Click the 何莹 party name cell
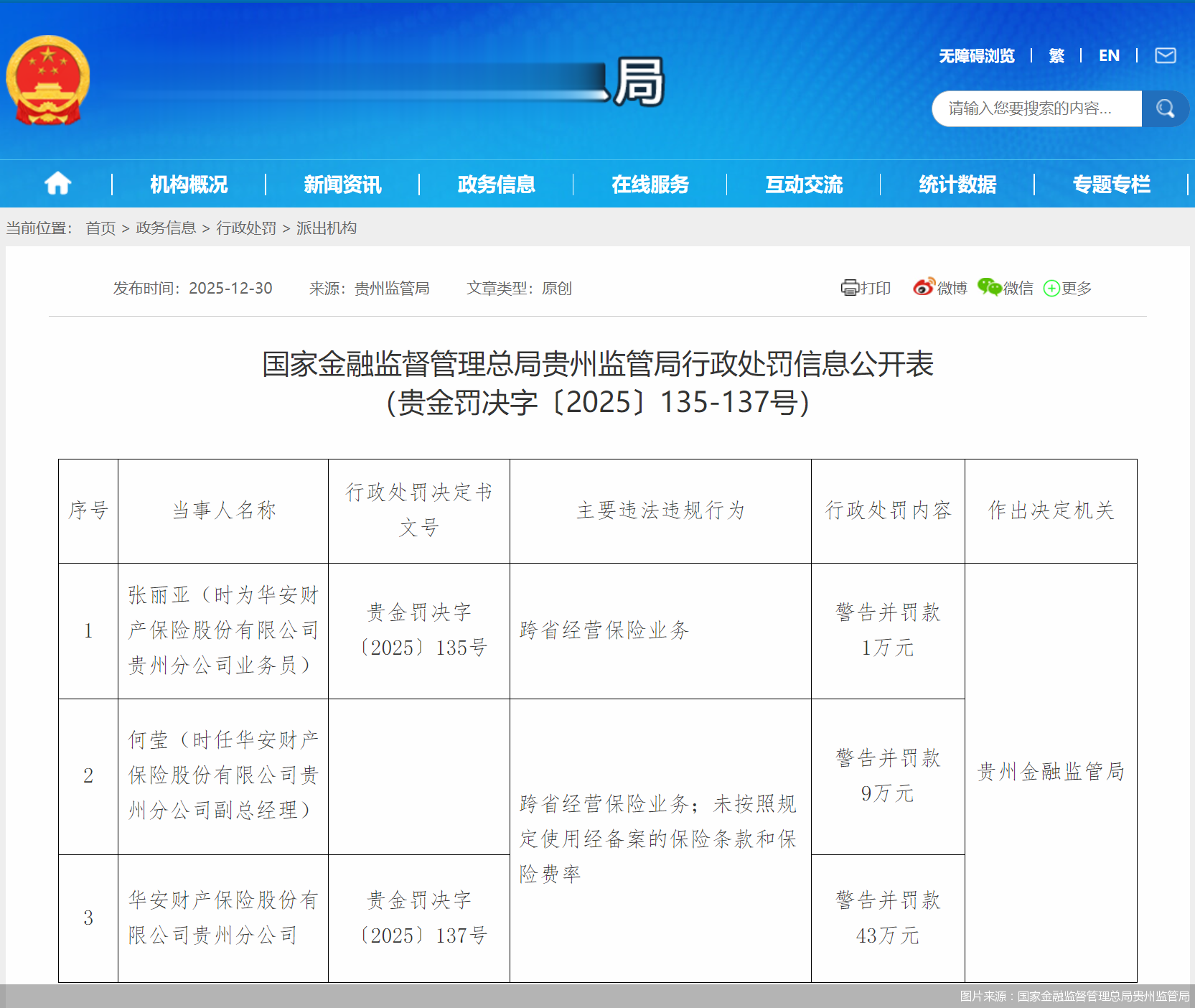 pos(223,775)
